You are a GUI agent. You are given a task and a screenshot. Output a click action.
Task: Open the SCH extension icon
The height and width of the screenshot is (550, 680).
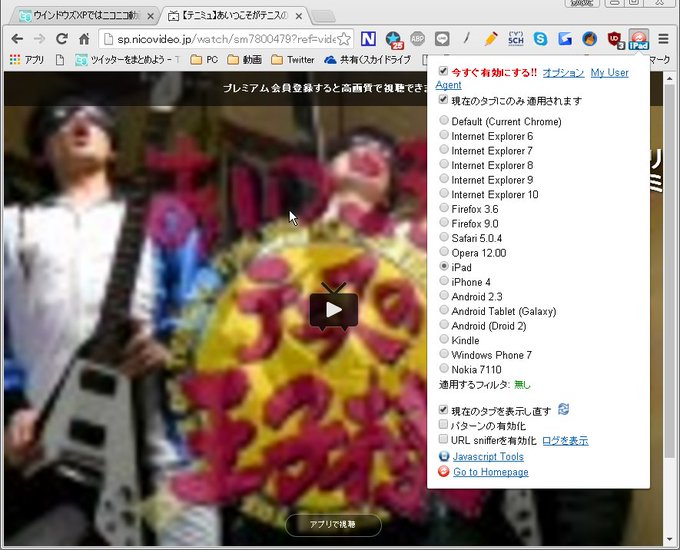(516, 39)
